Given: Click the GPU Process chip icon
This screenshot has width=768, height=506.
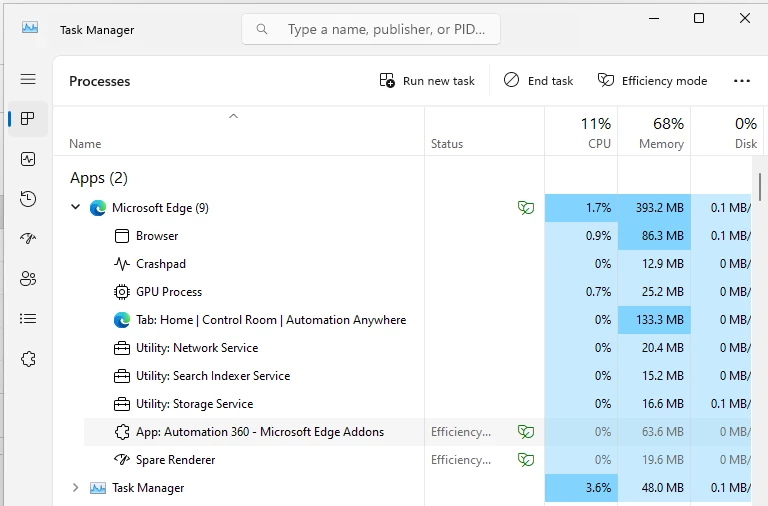Looking at the screenshot, I should [121, 292].
